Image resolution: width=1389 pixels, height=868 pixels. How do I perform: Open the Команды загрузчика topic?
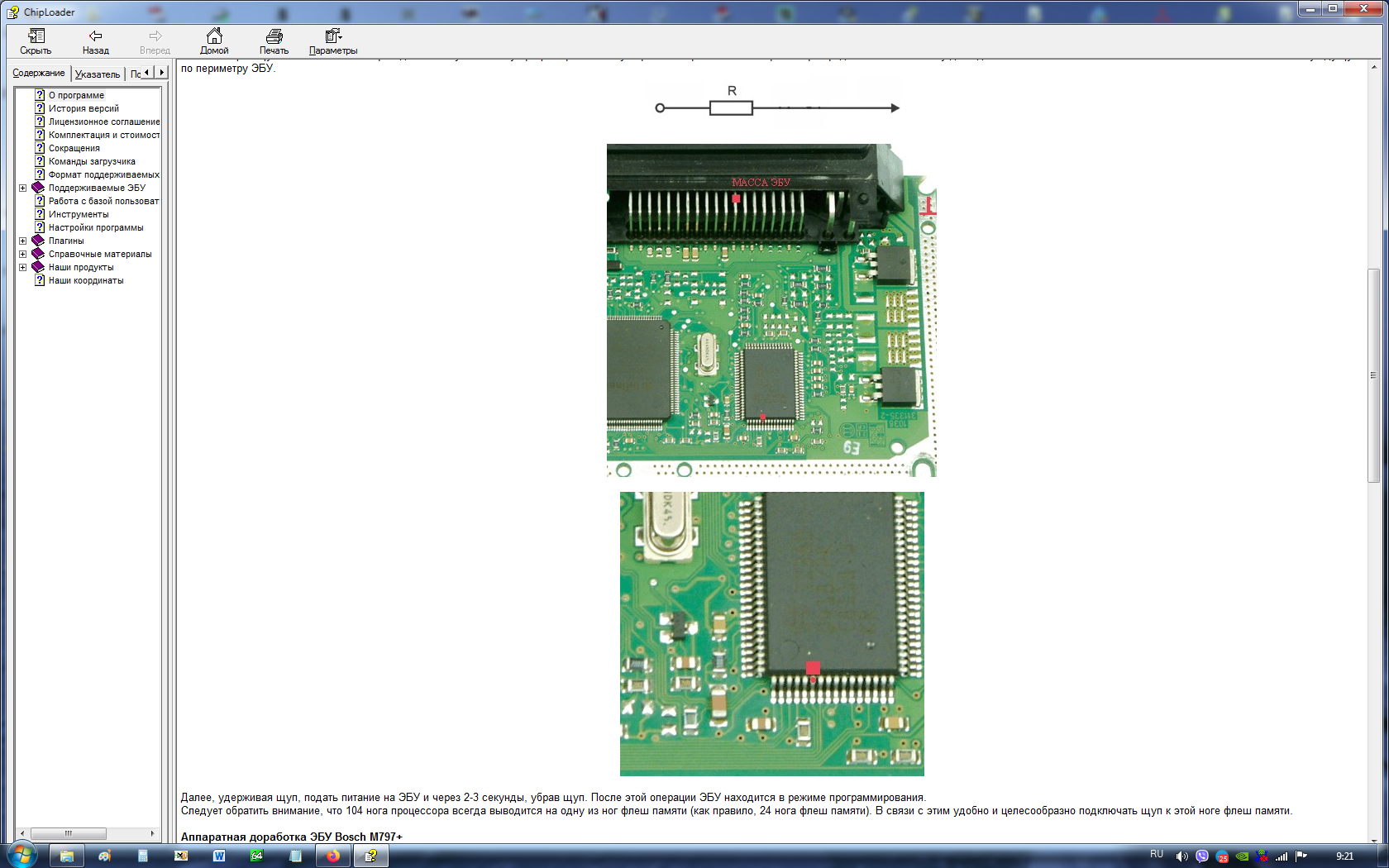click(x=92, y=161)
